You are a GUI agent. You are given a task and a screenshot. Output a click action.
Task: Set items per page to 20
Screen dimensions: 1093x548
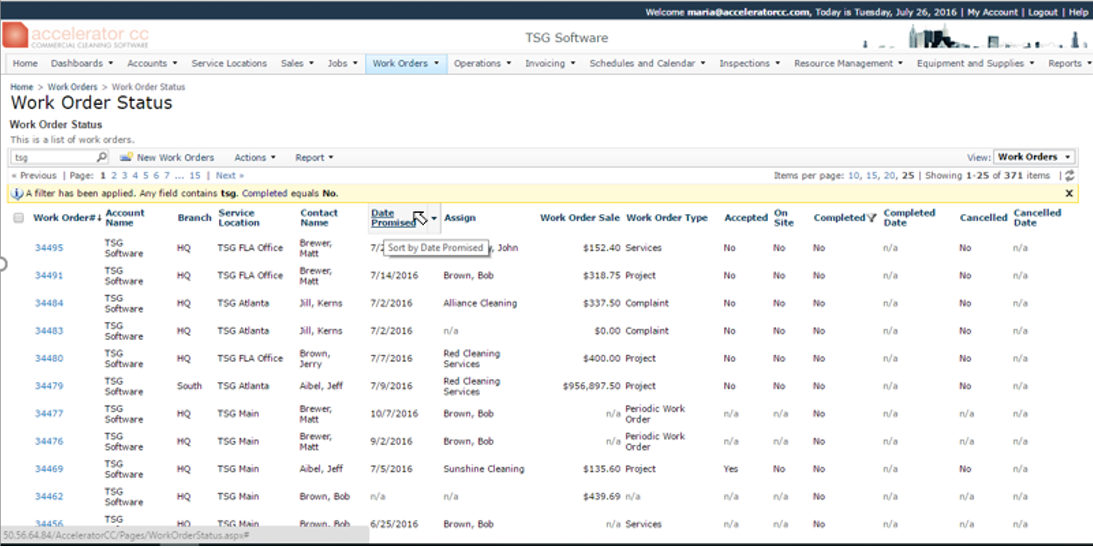(x=889, y=176)
